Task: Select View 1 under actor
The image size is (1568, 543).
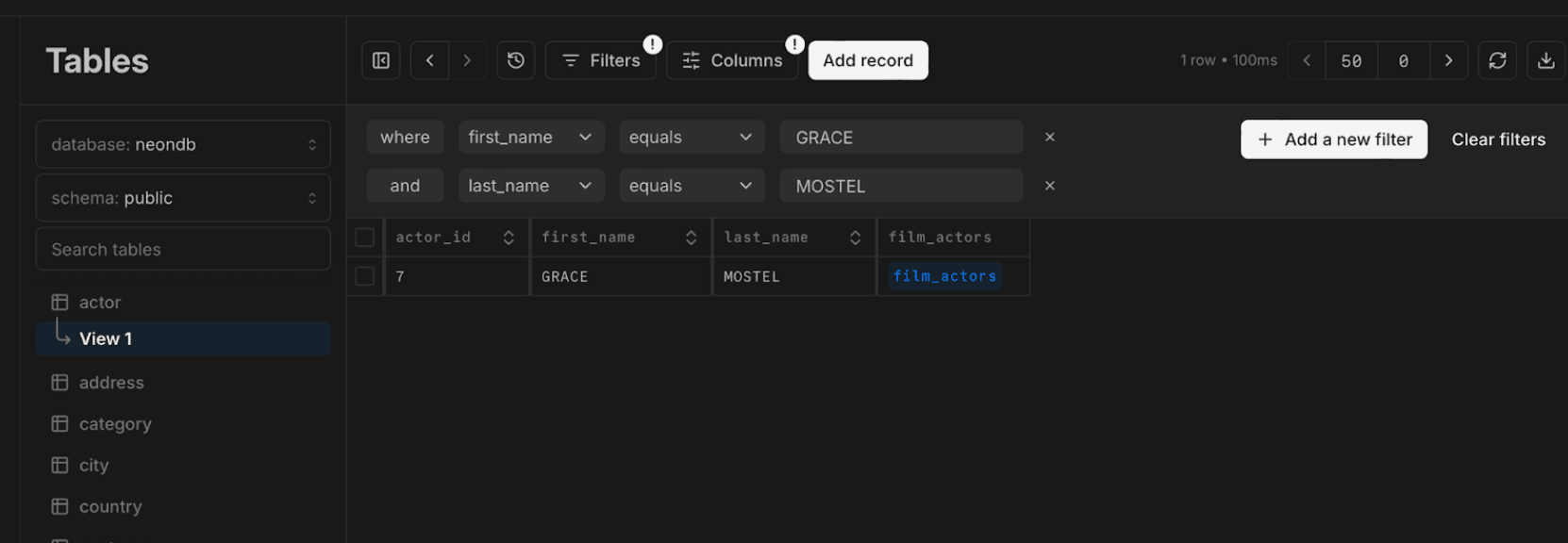Action: point(106,339)
